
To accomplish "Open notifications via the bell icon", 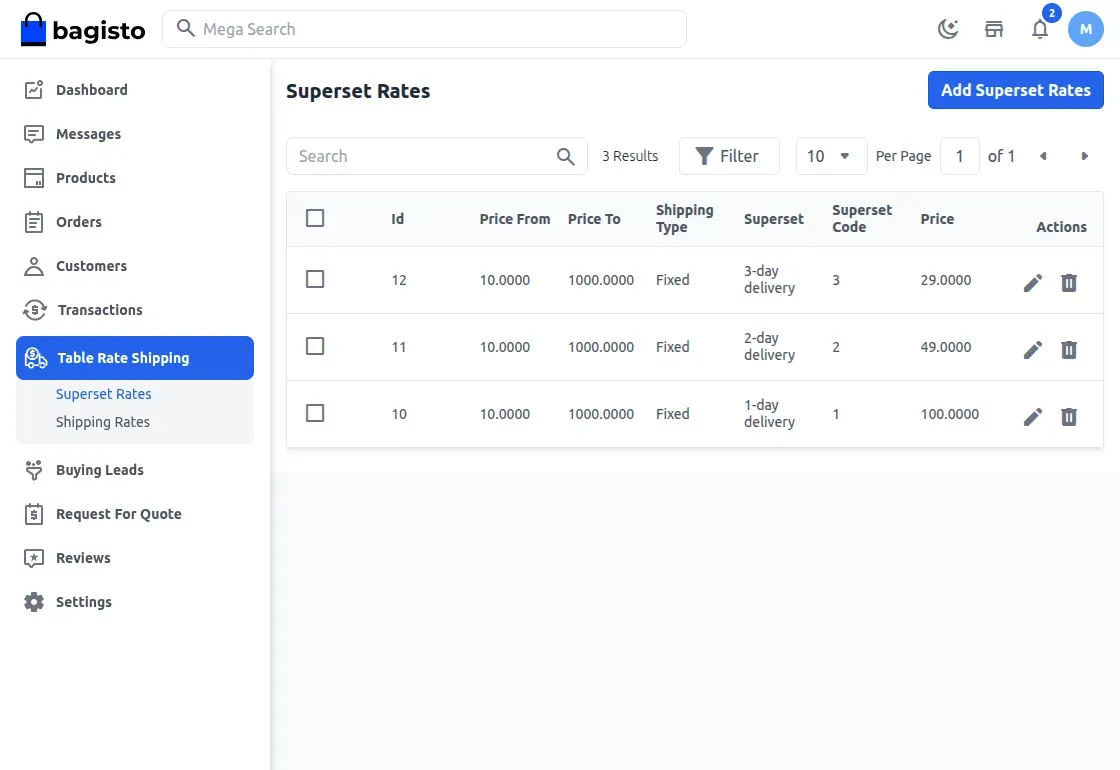I will pos(1040,29).
